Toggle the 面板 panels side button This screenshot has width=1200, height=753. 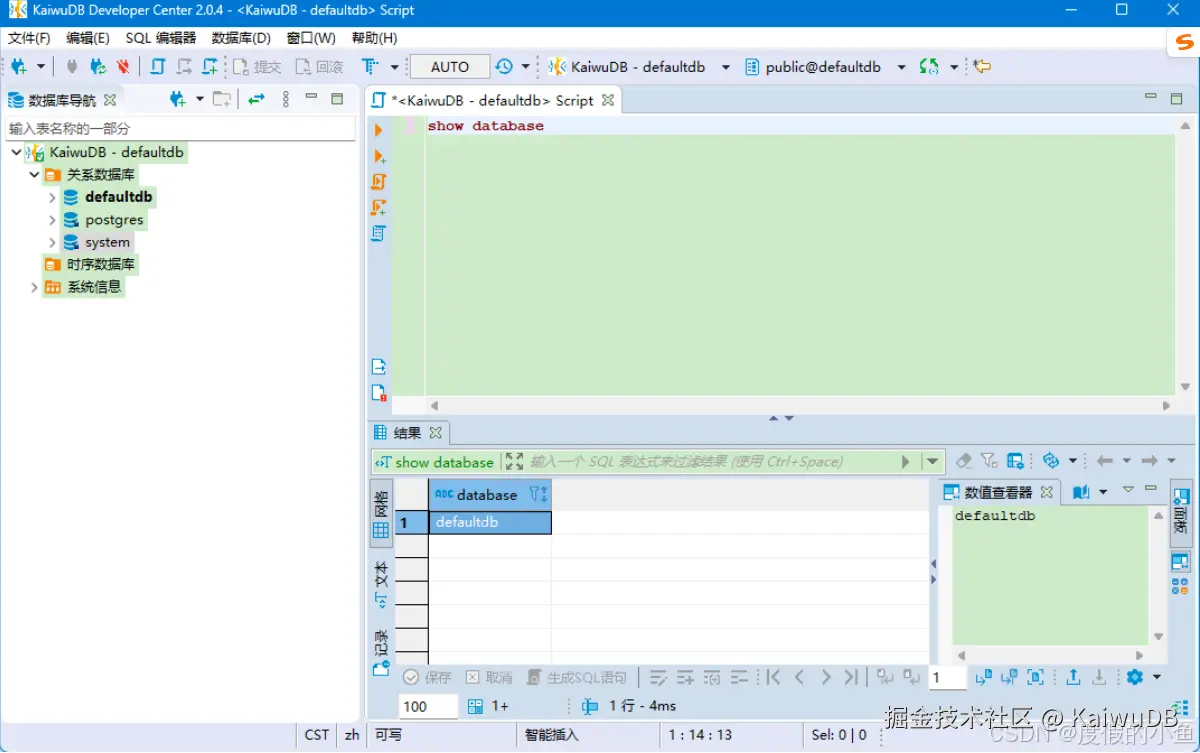(x=1181, y=511)
